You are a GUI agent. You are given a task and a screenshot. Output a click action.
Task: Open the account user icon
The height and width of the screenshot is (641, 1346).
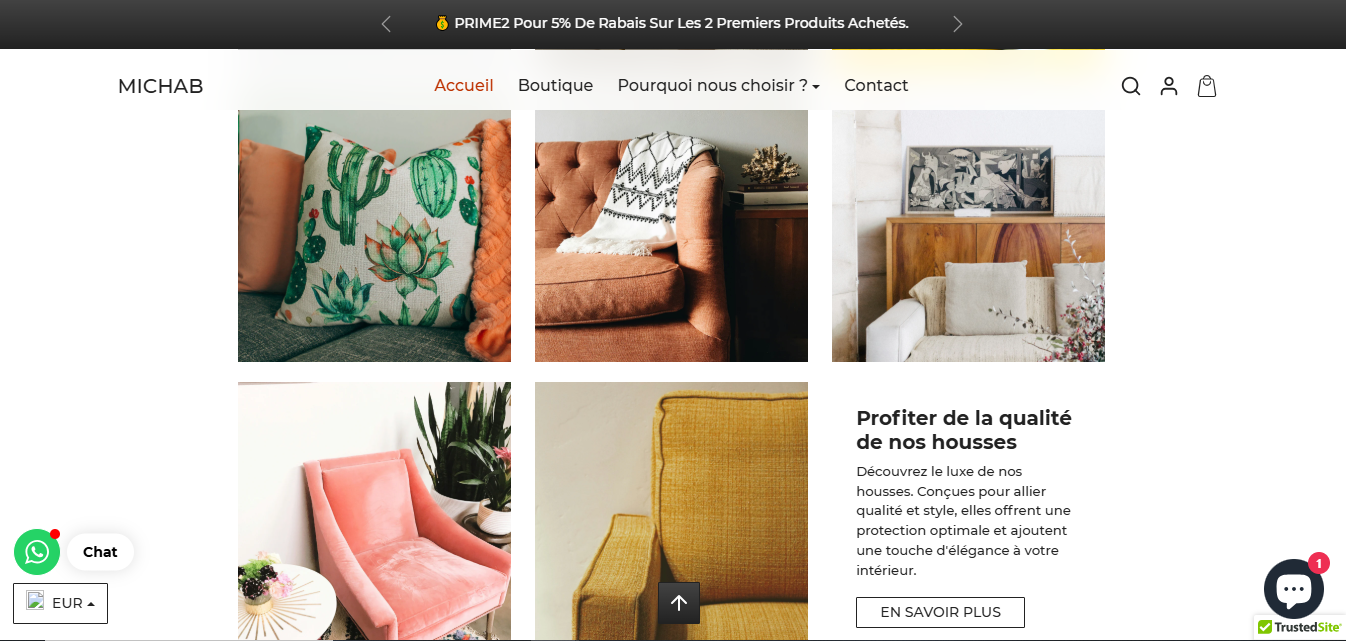[1169, 86]
